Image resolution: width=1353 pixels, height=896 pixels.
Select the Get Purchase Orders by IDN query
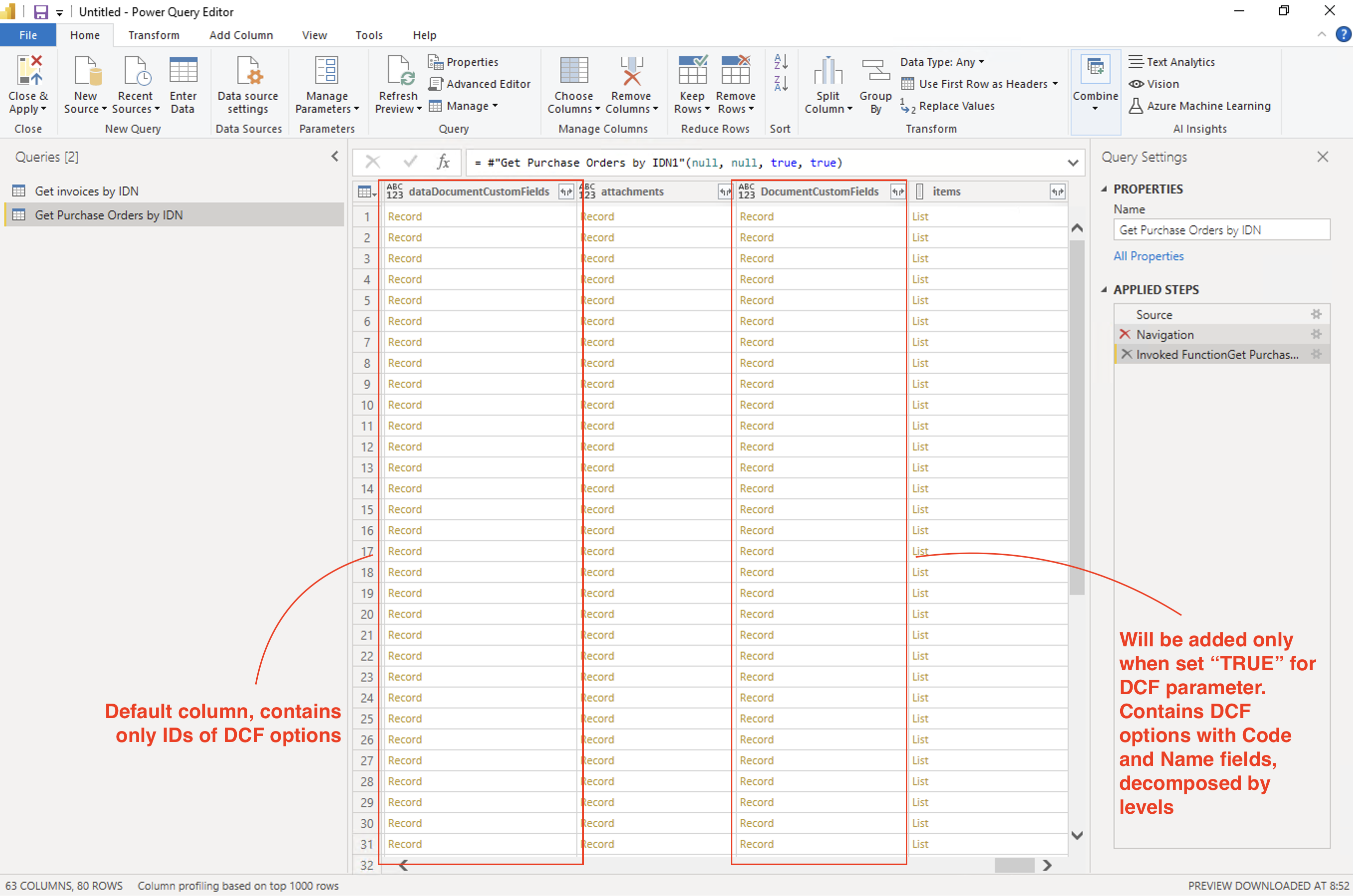coord(175,215)
